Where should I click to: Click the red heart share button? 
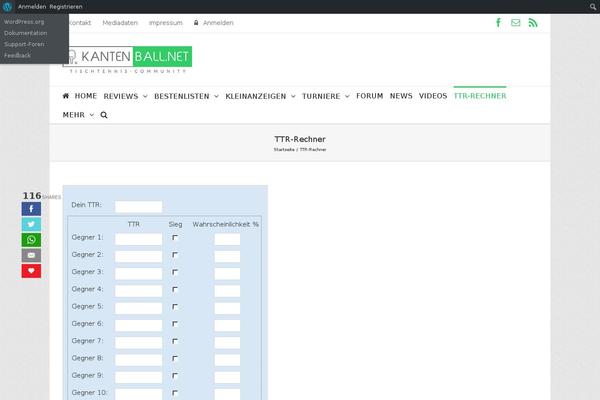pos(31,271)
